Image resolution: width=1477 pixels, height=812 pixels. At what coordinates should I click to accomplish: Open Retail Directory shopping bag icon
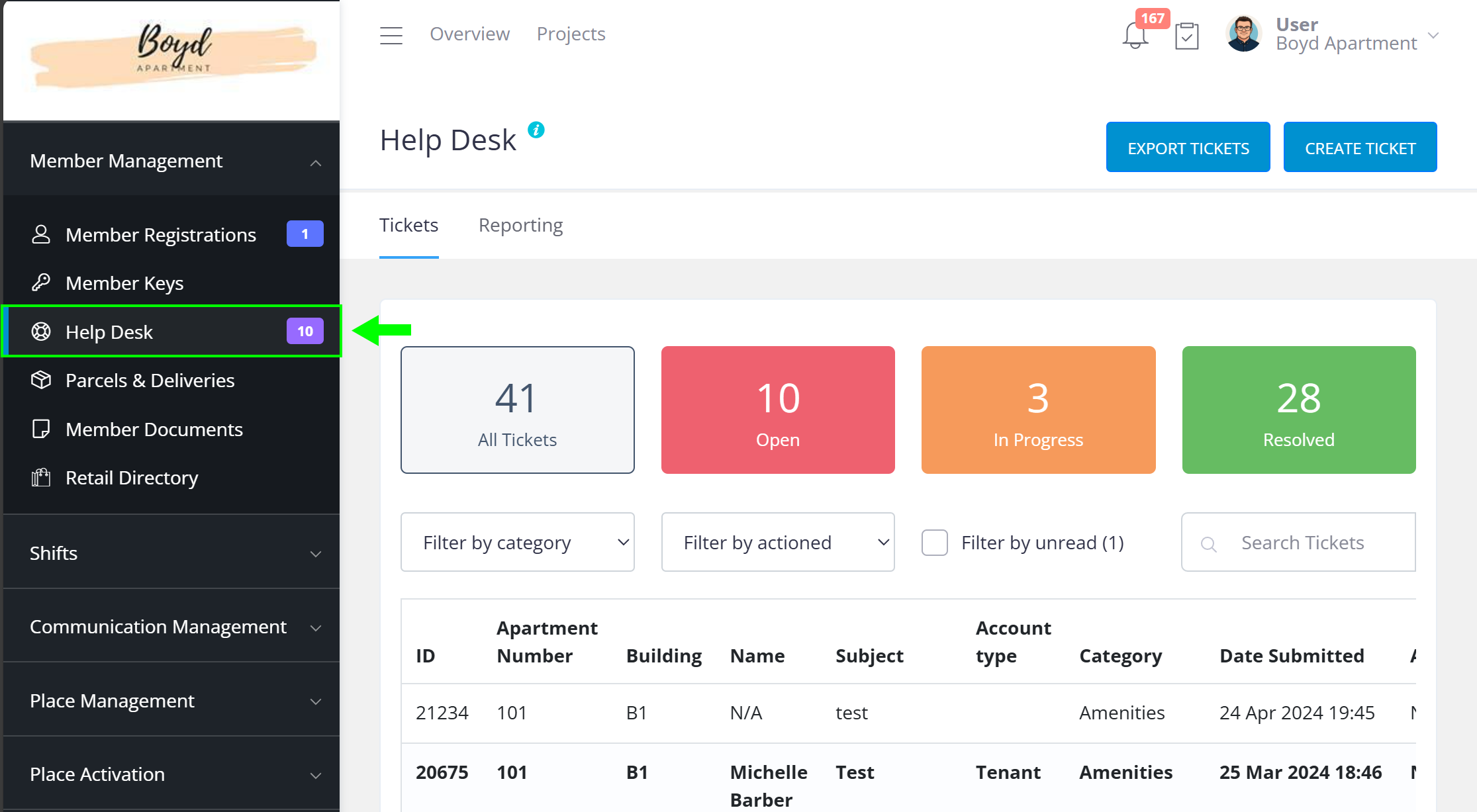click(x=41, y=477)
